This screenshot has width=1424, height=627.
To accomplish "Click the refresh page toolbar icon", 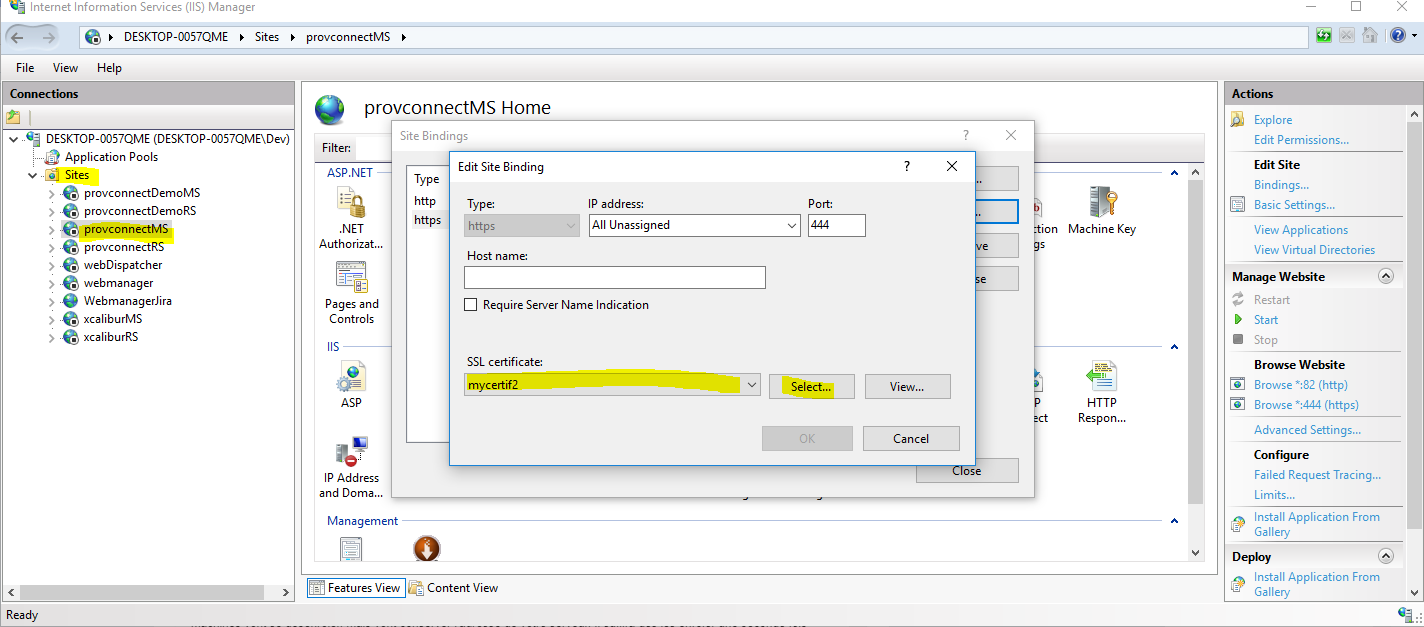I will click(x=1324, y=35).
